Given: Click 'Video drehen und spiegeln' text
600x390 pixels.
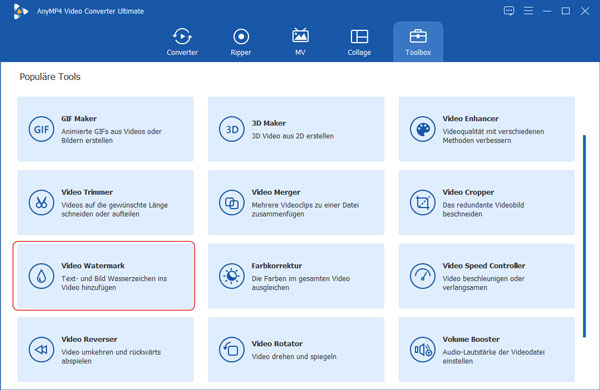Looking at the screenshot, I should [x=294, y=356].
